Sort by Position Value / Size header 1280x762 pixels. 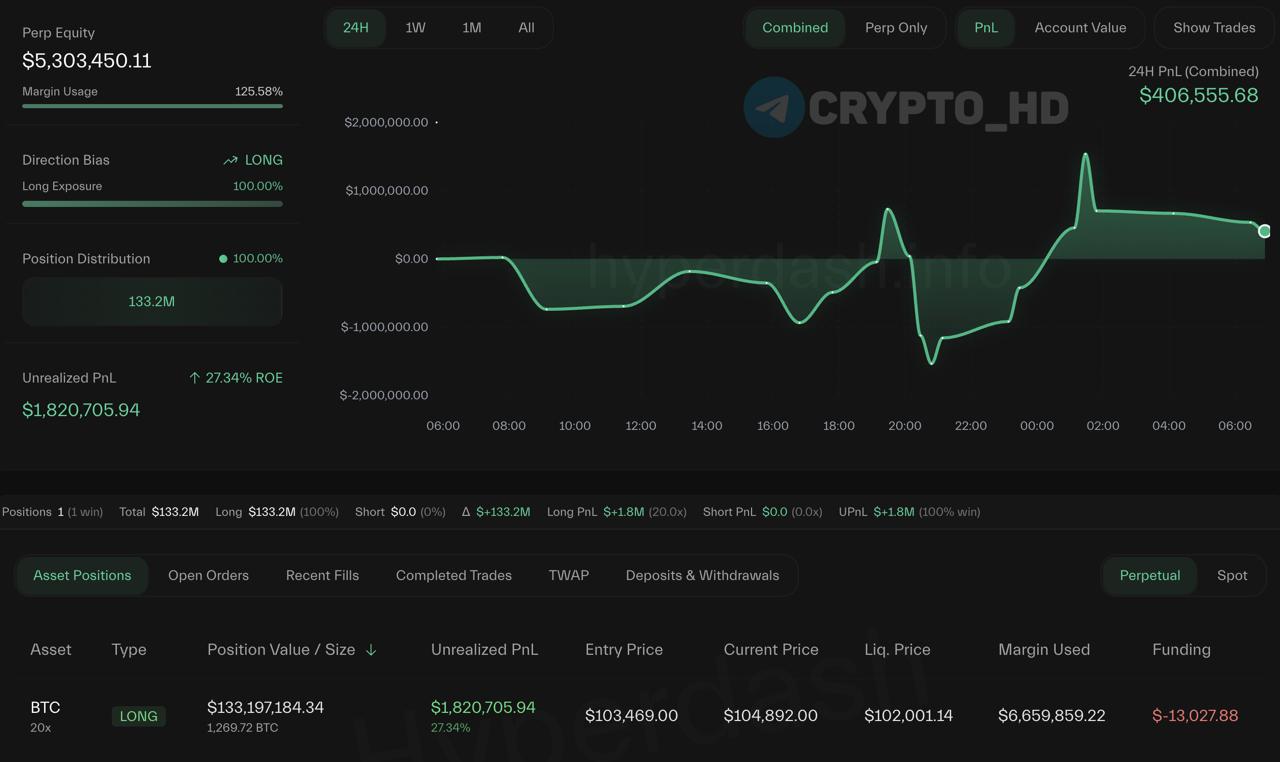281,650
